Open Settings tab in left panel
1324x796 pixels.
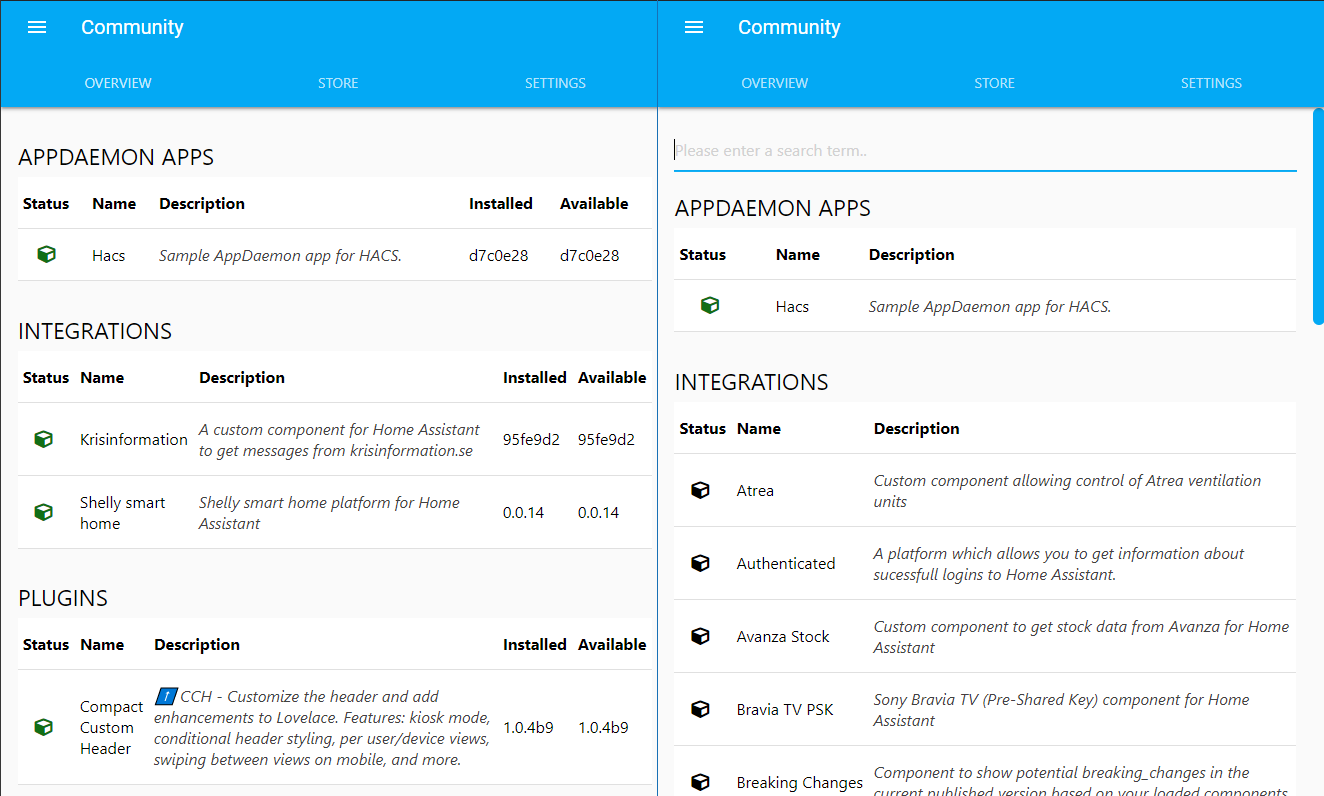[555, 83]
